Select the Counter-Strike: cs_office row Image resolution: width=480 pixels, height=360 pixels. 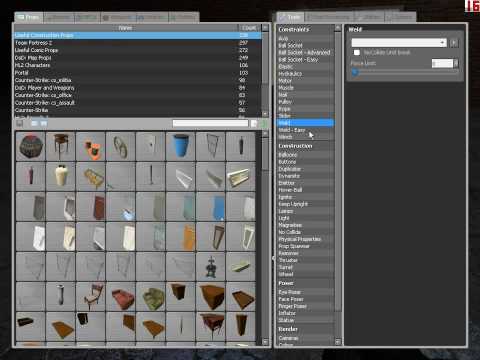(x=138, y=95)
